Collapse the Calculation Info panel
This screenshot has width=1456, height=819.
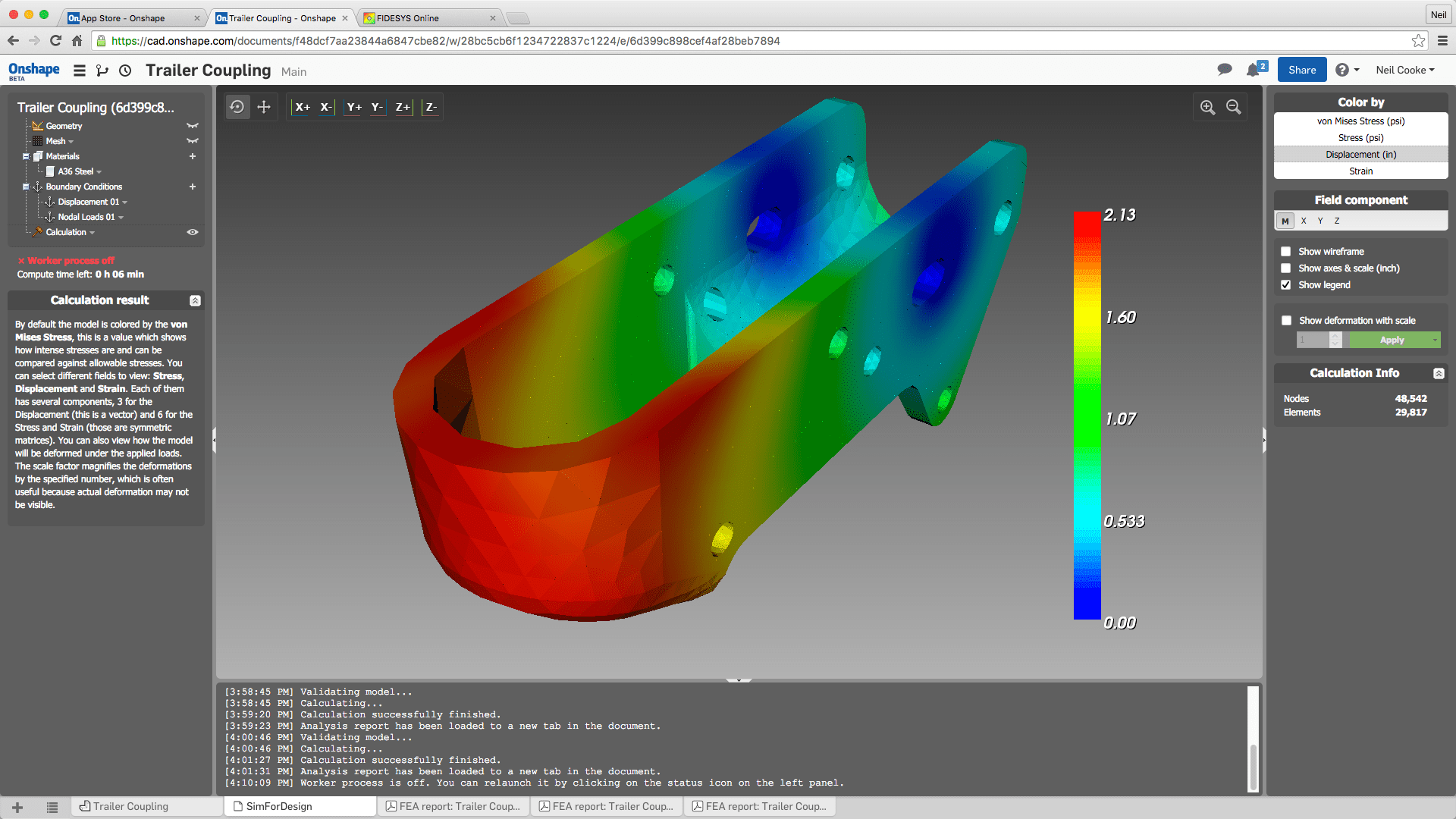(1439, 373)
